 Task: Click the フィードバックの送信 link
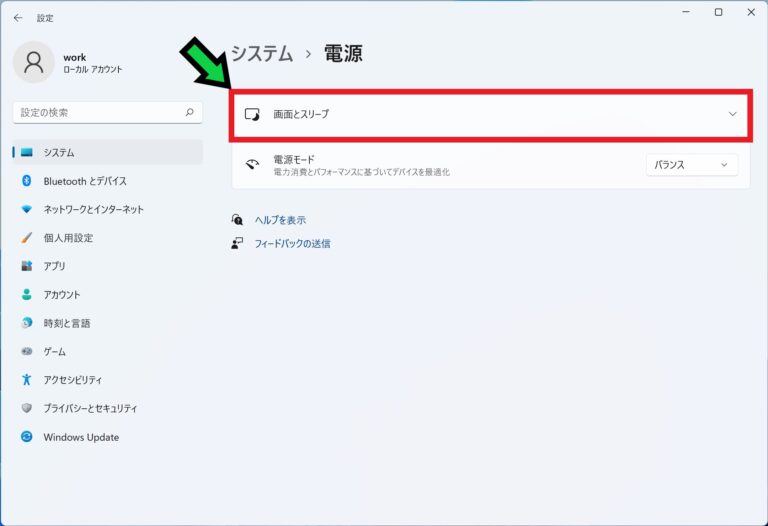point(292,243)
